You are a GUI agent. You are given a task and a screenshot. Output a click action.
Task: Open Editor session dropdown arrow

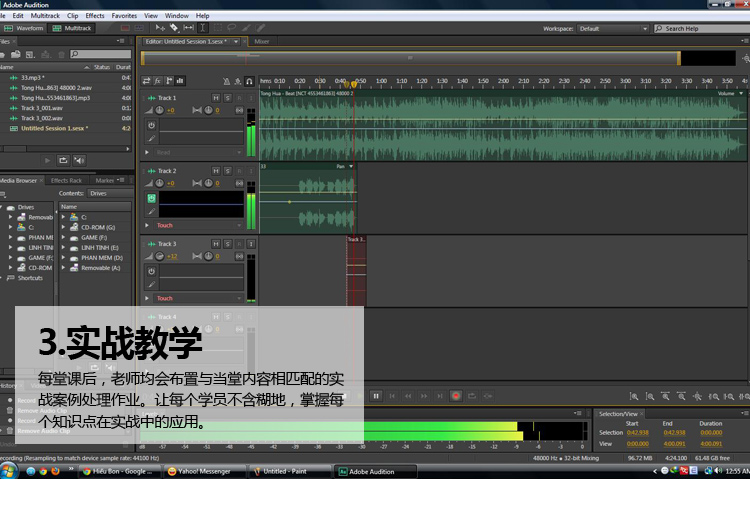click(x=236, y=42)
